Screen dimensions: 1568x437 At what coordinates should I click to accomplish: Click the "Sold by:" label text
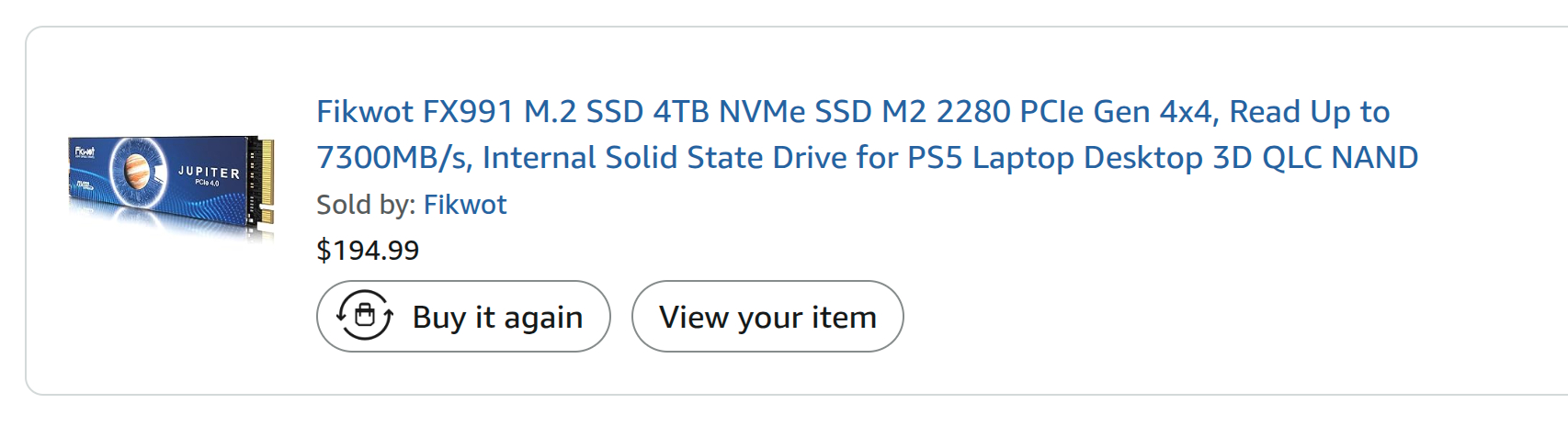[366, 204]
